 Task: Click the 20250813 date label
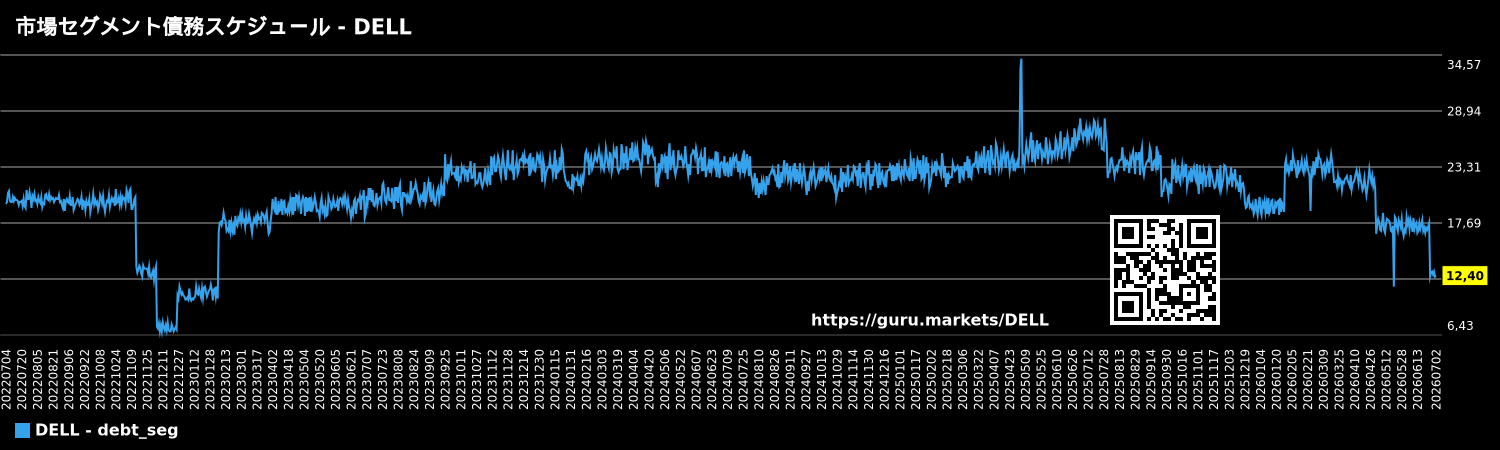point(1119,378)
